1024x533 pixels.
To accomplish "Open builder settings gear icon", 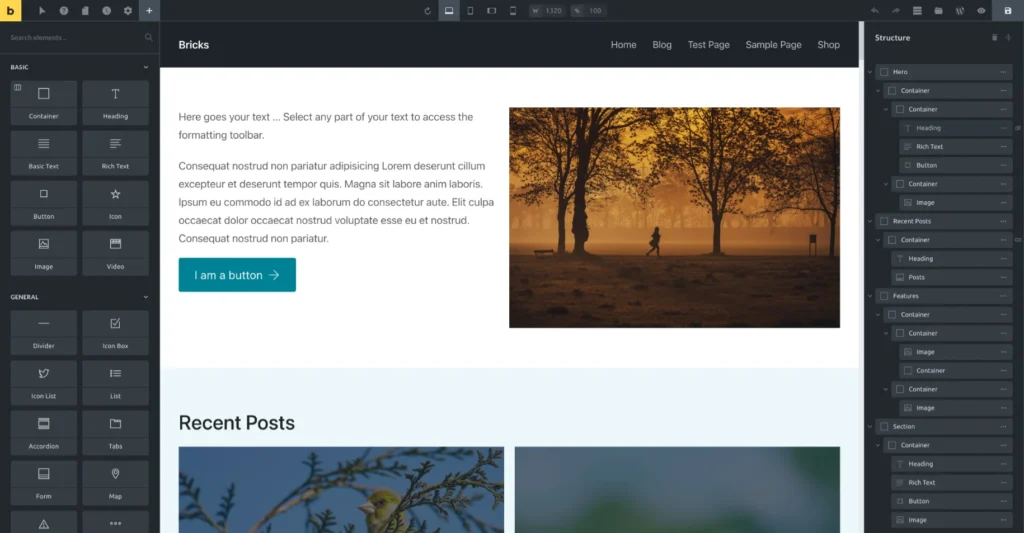I will click(127, 11).
